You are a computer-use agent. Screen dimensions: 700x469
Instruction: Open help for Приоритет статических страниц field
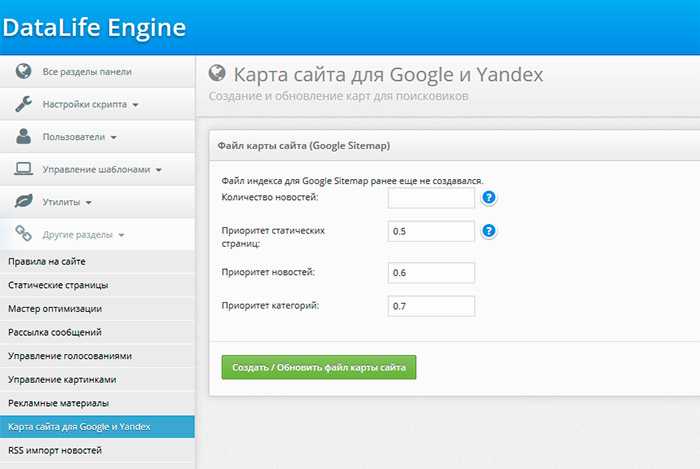coord(489,231)
